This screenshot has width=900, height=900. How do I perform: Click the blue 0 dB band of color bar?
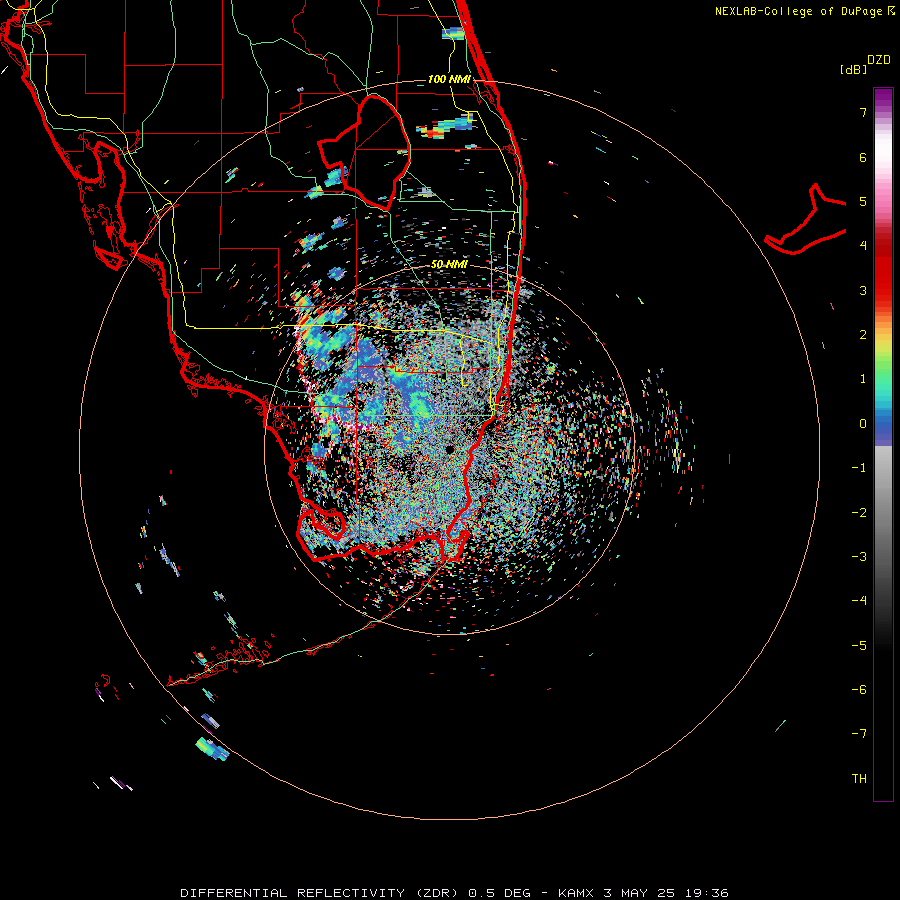[883, 426]
